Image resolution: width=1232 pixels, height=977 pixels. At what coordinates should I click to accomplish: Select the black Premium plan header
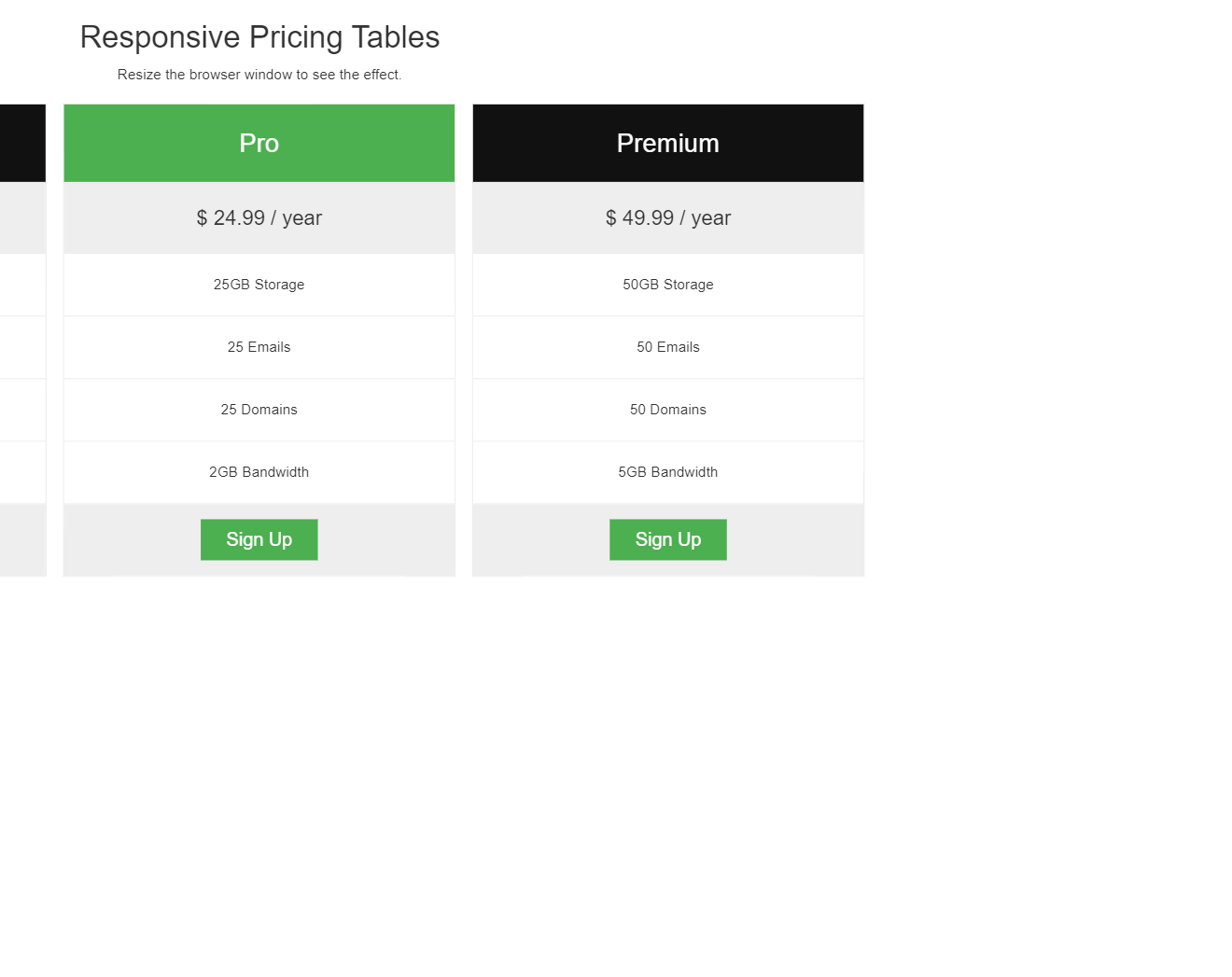pos(667,143)
